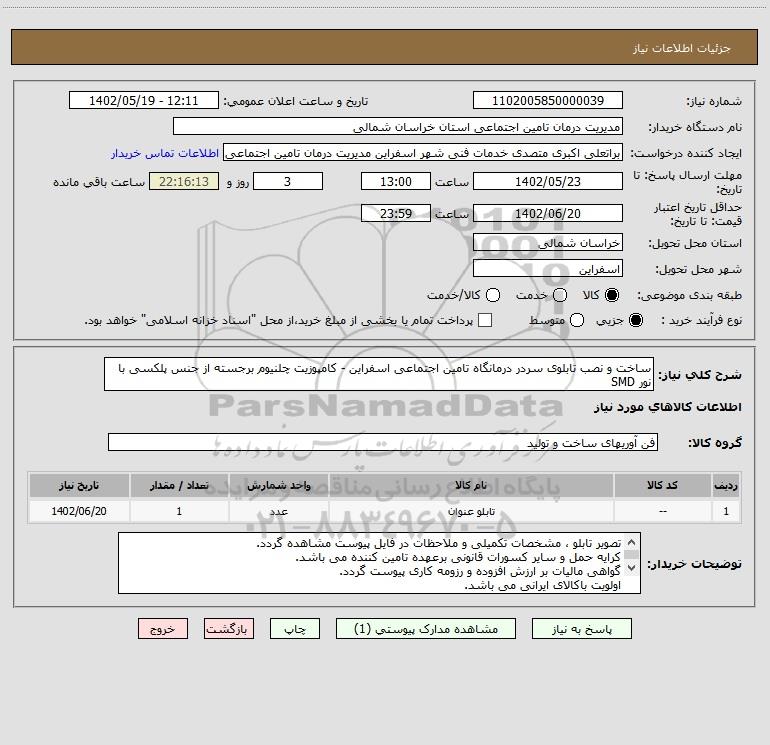The image size is (770, 745).
Task: Click the ردیف column header
Action: [726, 485]
